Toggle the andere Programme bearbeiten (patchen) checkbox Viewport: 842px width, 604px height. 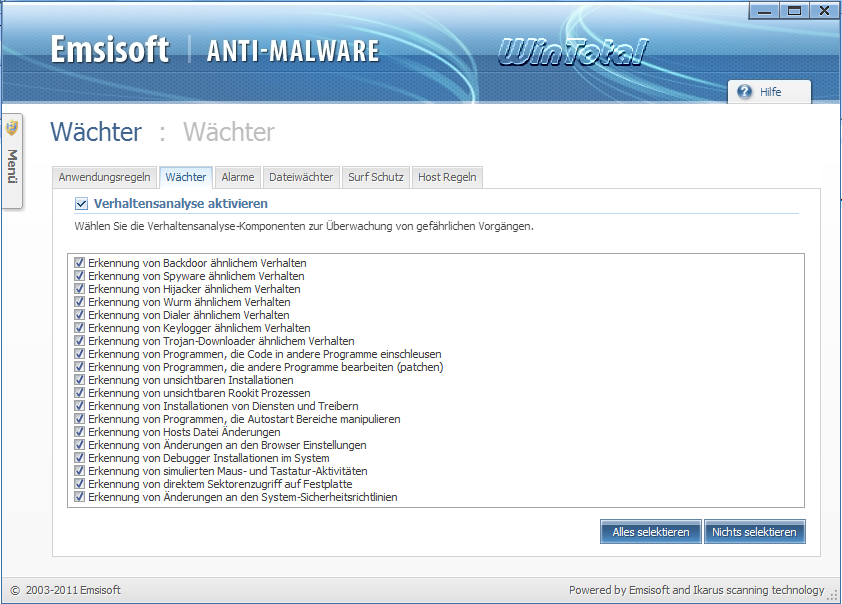point(79,367)
